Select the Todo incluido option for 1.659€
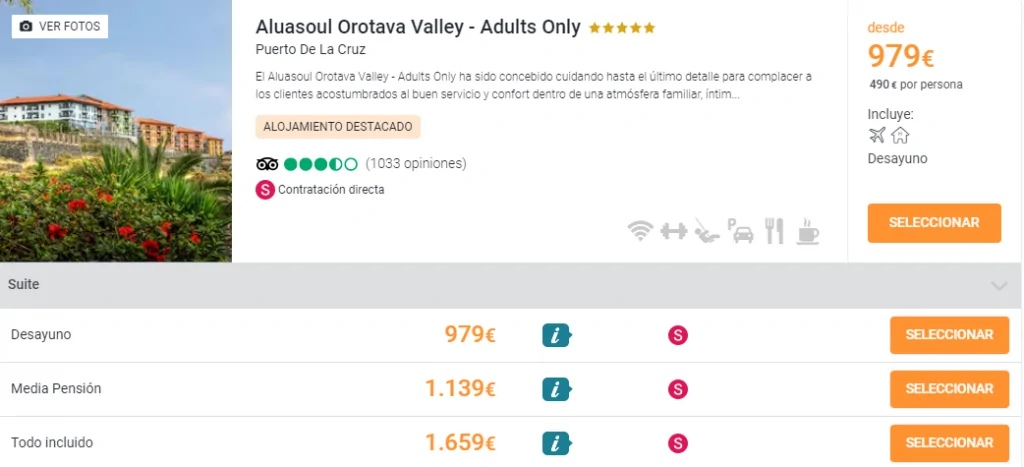The height and width of the screenshot is (467, 1024). [948, 442]
